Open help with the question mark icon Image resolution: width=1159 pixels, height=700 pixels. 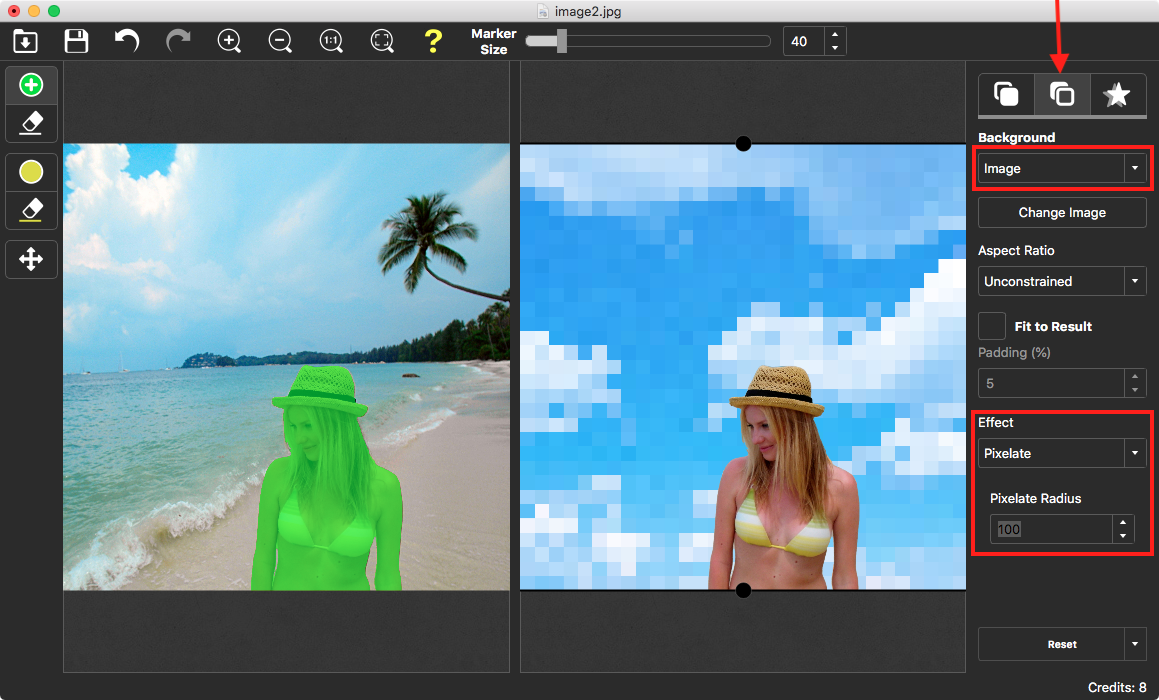(x=432, y=41)
